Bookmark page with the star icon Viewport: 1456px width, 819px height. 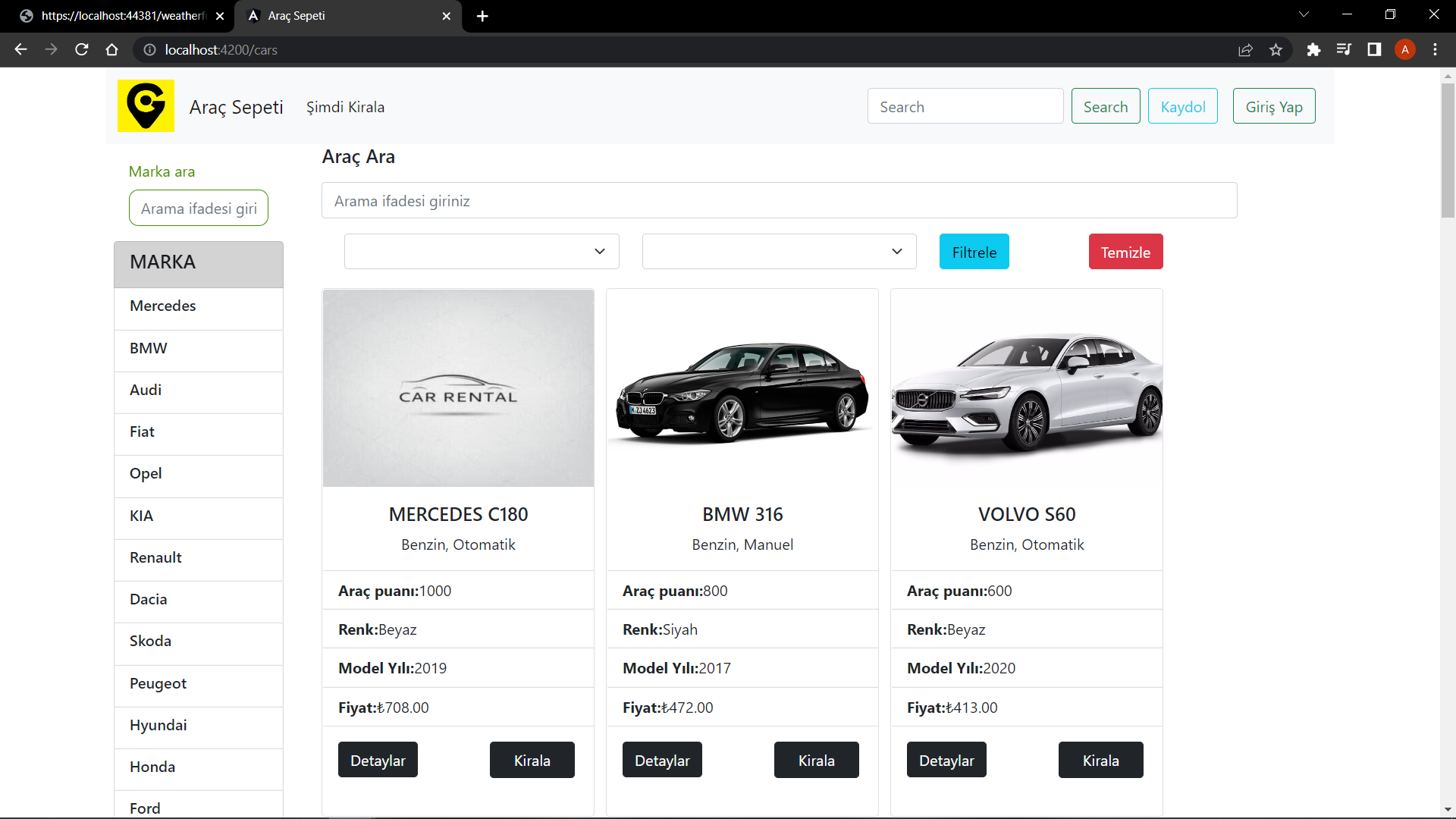point(1276,49)
